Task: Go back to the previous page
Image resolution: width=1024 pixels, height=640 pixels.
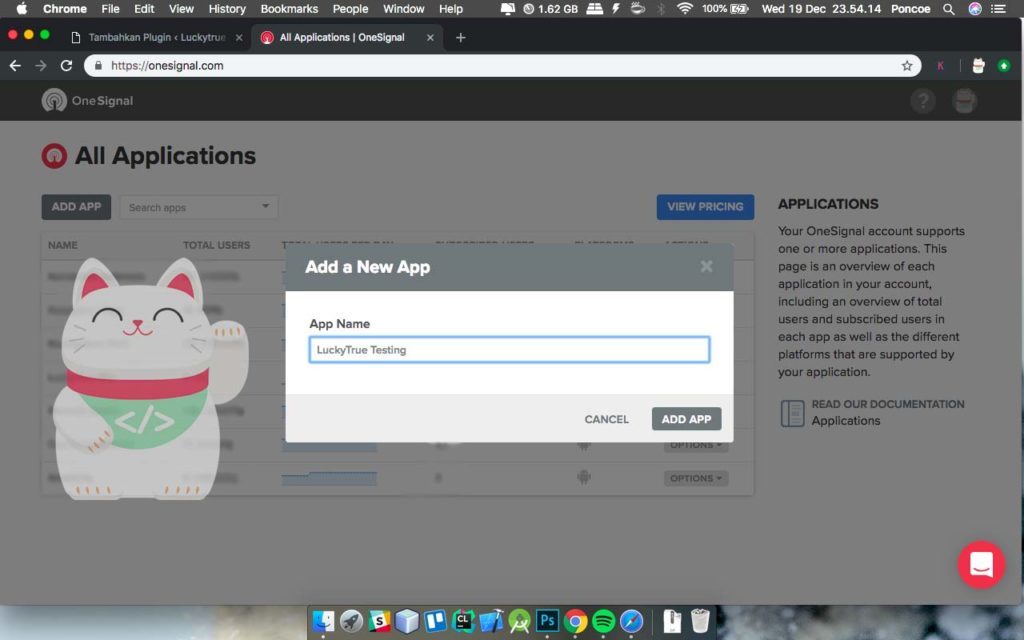Action: point(15,65)
